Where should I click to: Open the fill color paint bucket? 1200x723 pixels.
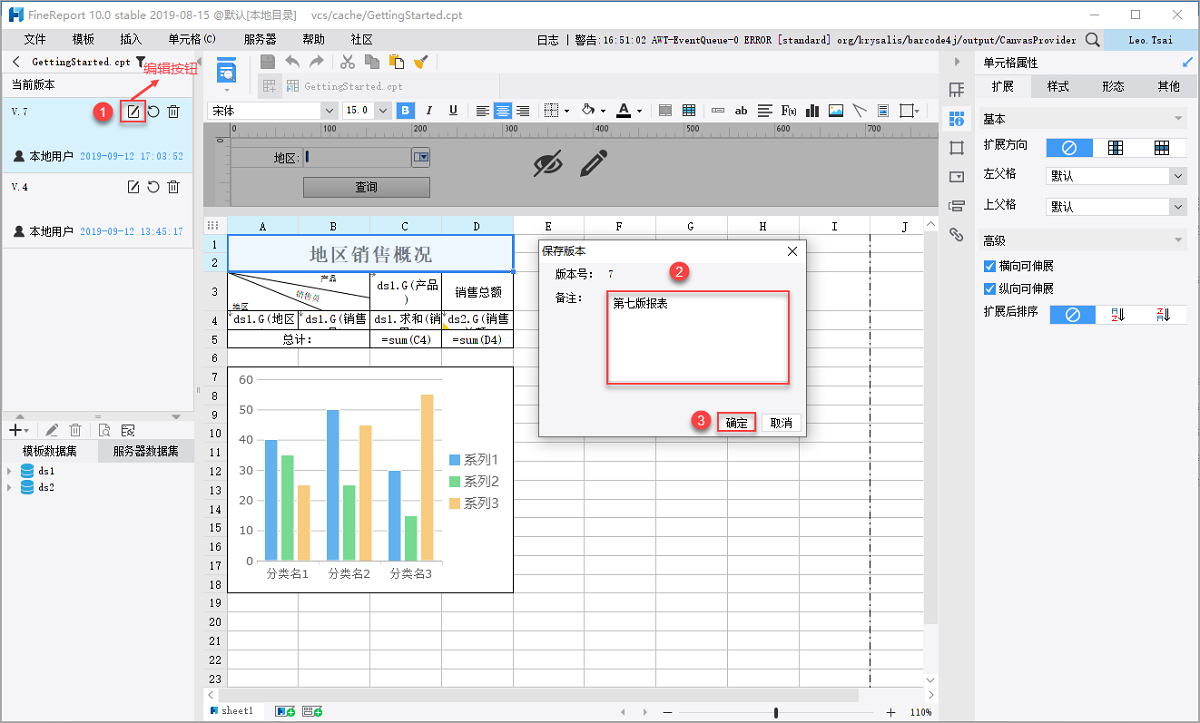(589, 111)
